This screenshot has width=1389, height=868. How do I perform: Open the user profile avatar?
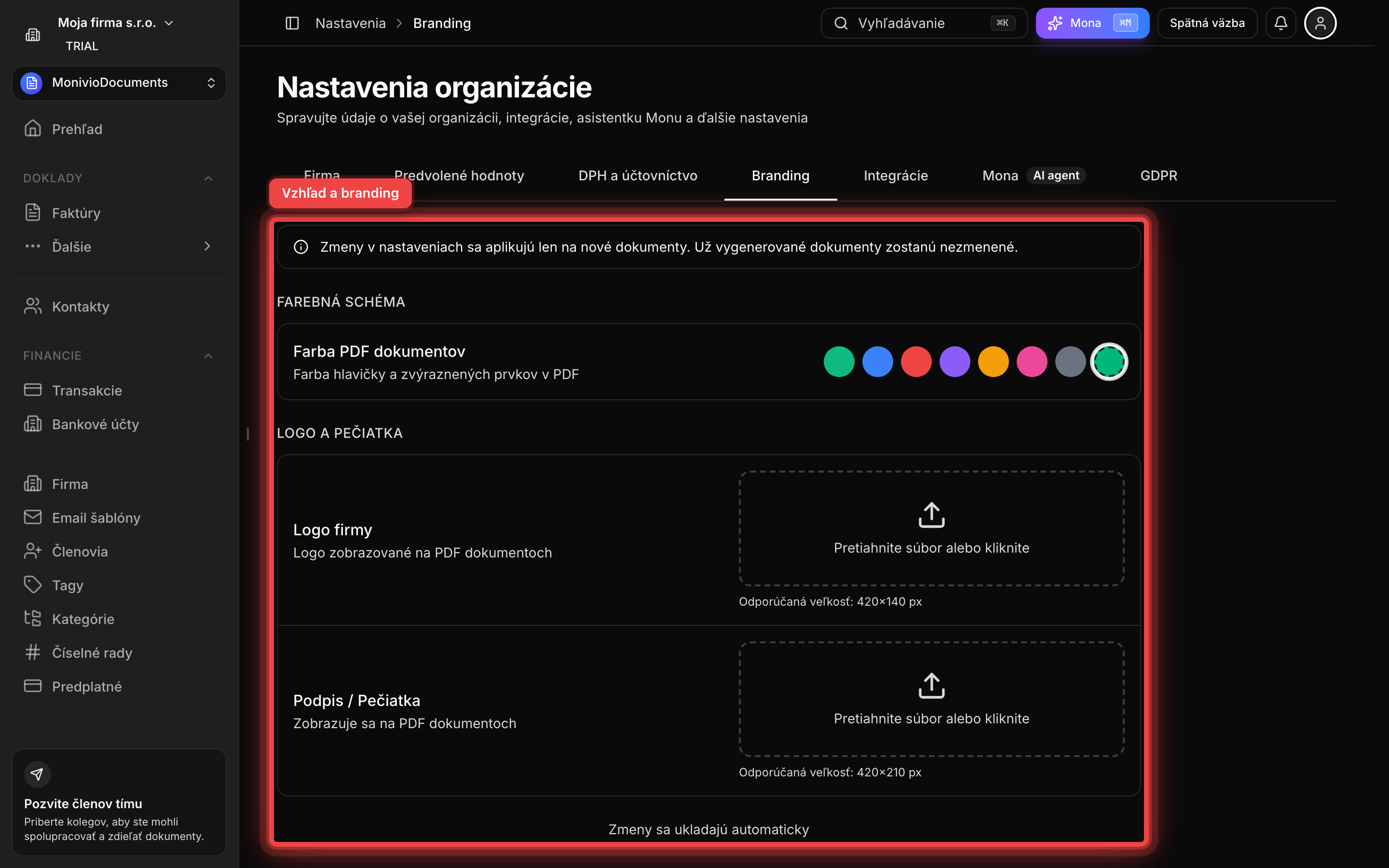(x=1320, y=23)
